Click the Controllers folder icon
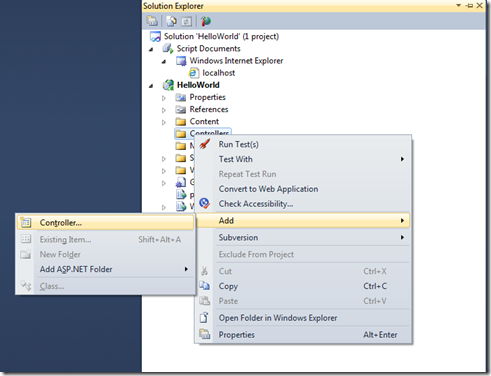The image size is (491, 376). coord(181,134)
